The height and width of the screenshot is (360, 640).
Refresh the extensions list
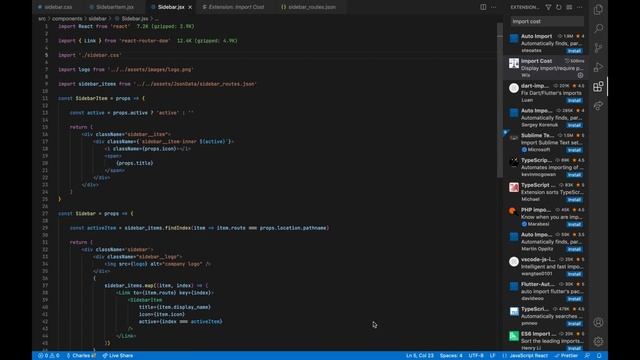tap(559, 7)
